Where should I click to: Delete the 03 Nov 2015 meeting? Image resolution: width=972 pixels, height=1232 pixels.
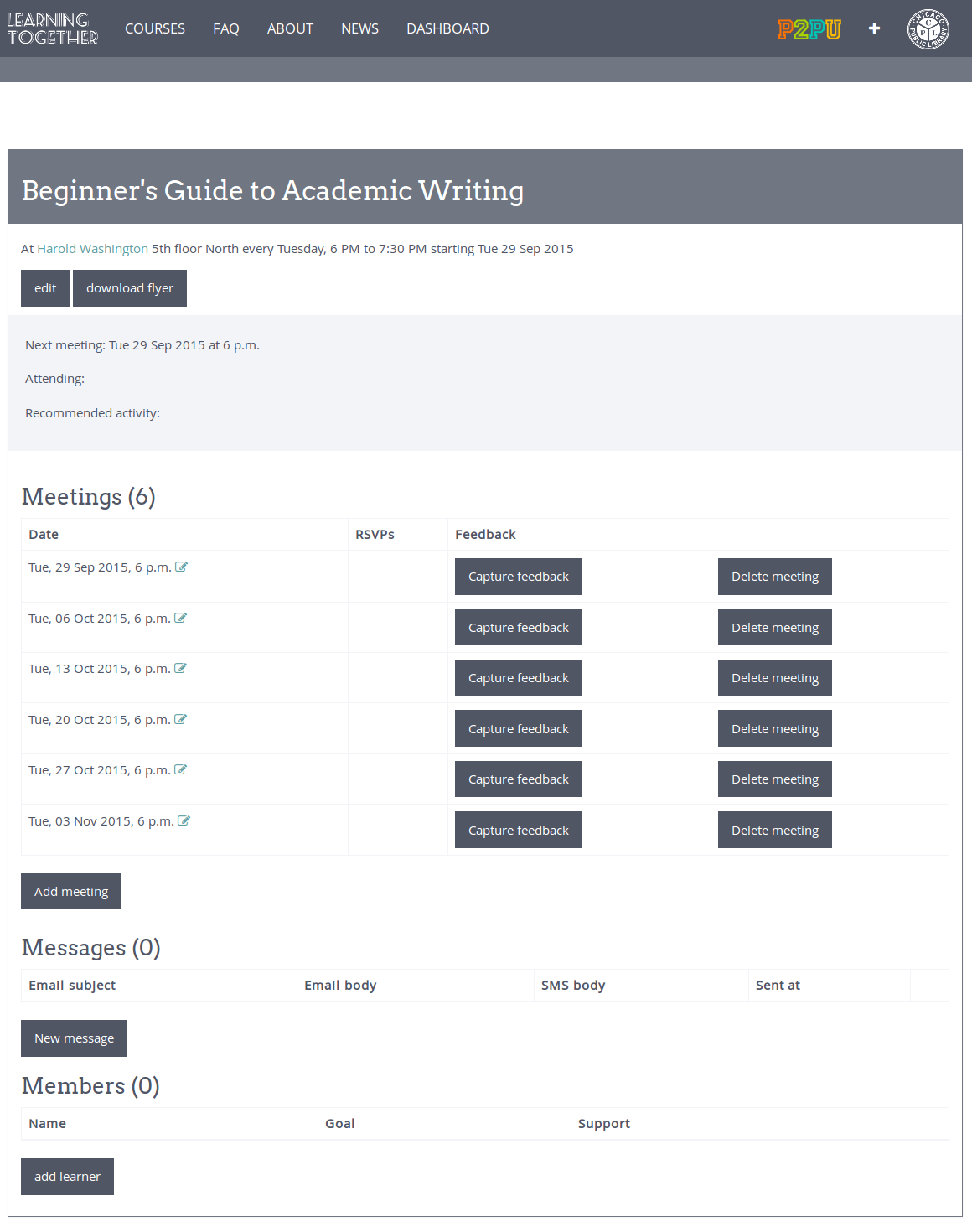click(775, 831)
